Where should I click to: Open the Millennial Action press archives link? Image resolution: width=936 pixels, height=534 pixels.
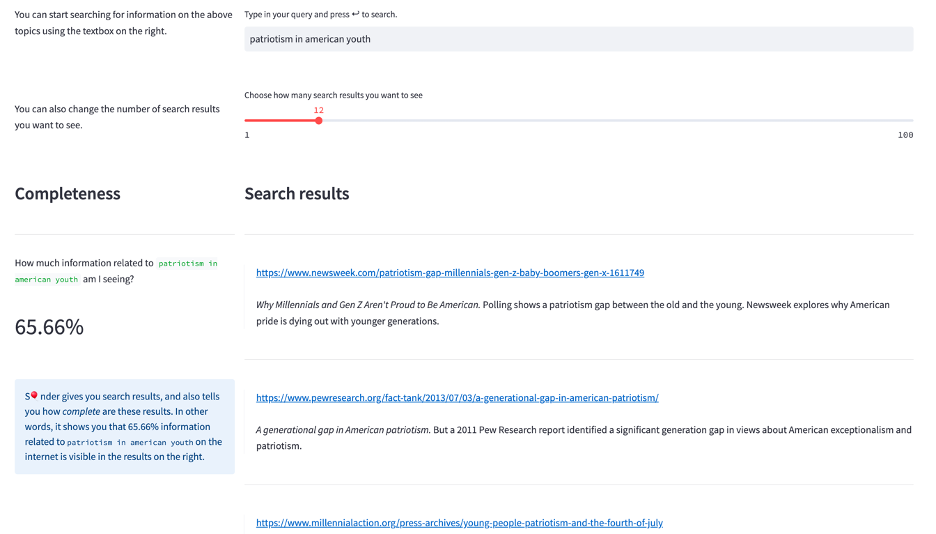[459, 523]
